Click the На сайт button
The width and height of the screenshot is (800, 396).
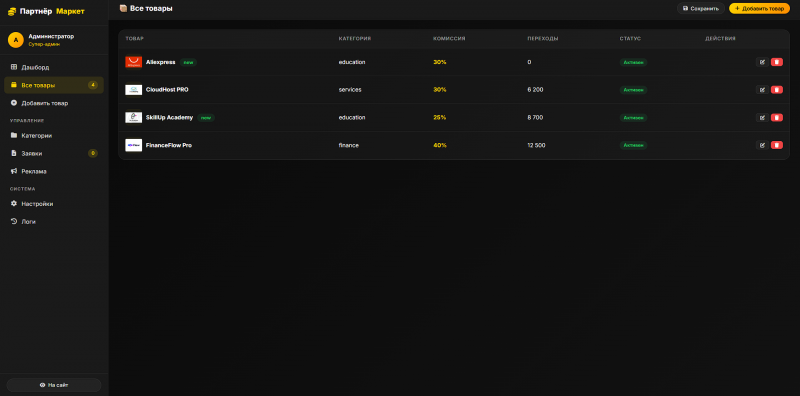tap(54, 385)
